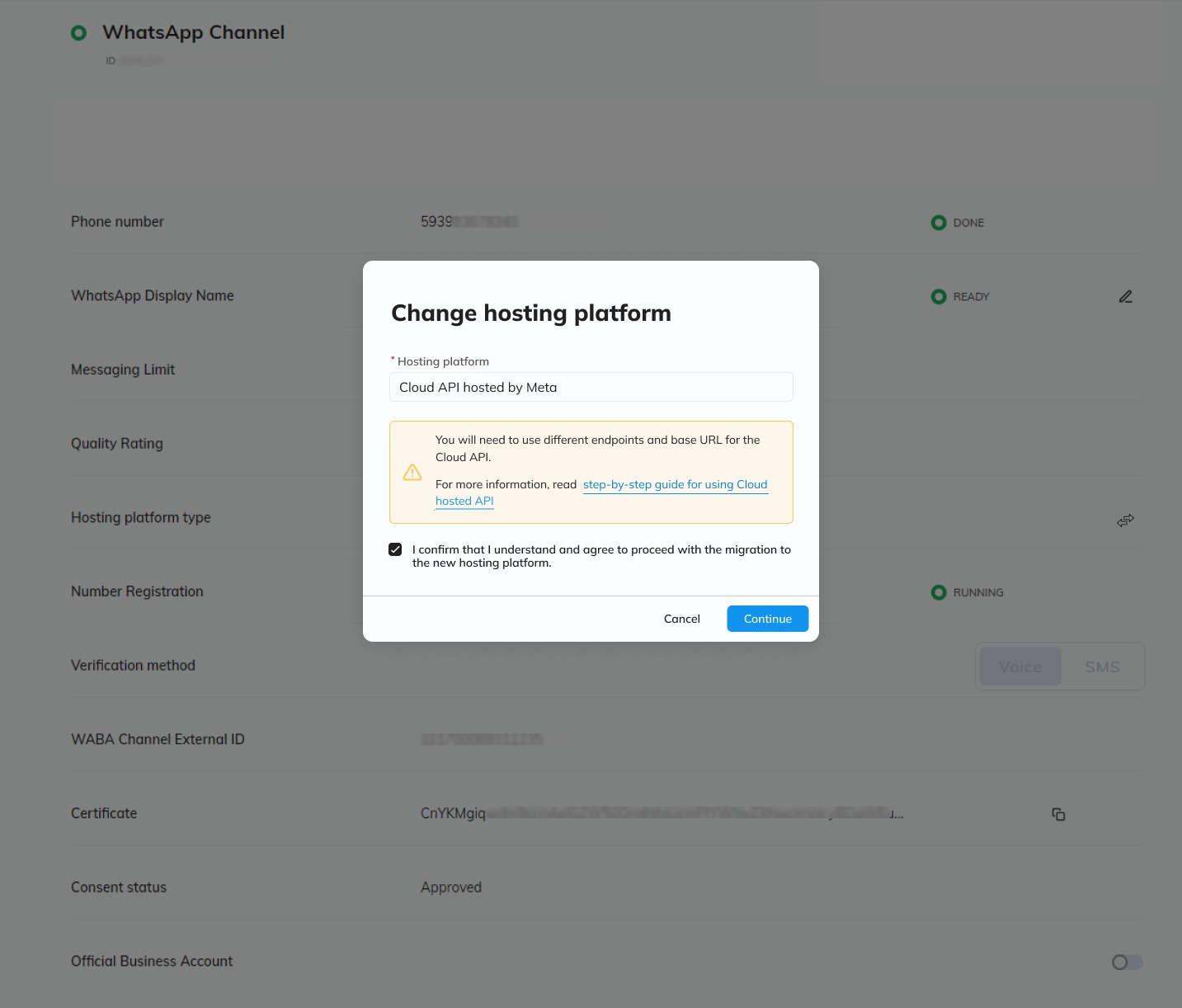Click the WhatsApp Channel heading
The width and height of the screenshot is (1182, 1008).
click(193, 32)
